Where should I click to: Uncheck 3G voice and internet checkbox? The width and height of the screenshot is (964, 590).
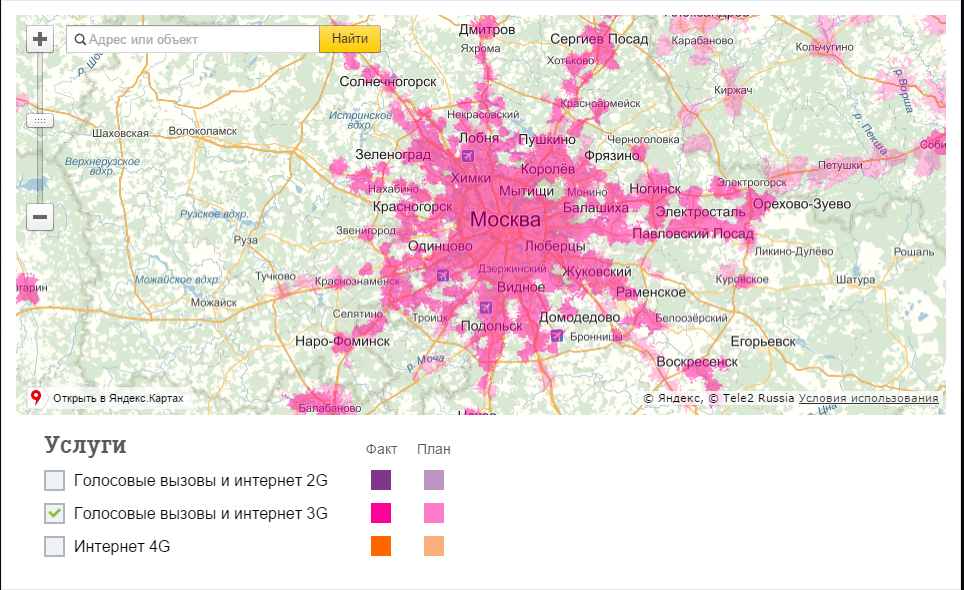55,513
